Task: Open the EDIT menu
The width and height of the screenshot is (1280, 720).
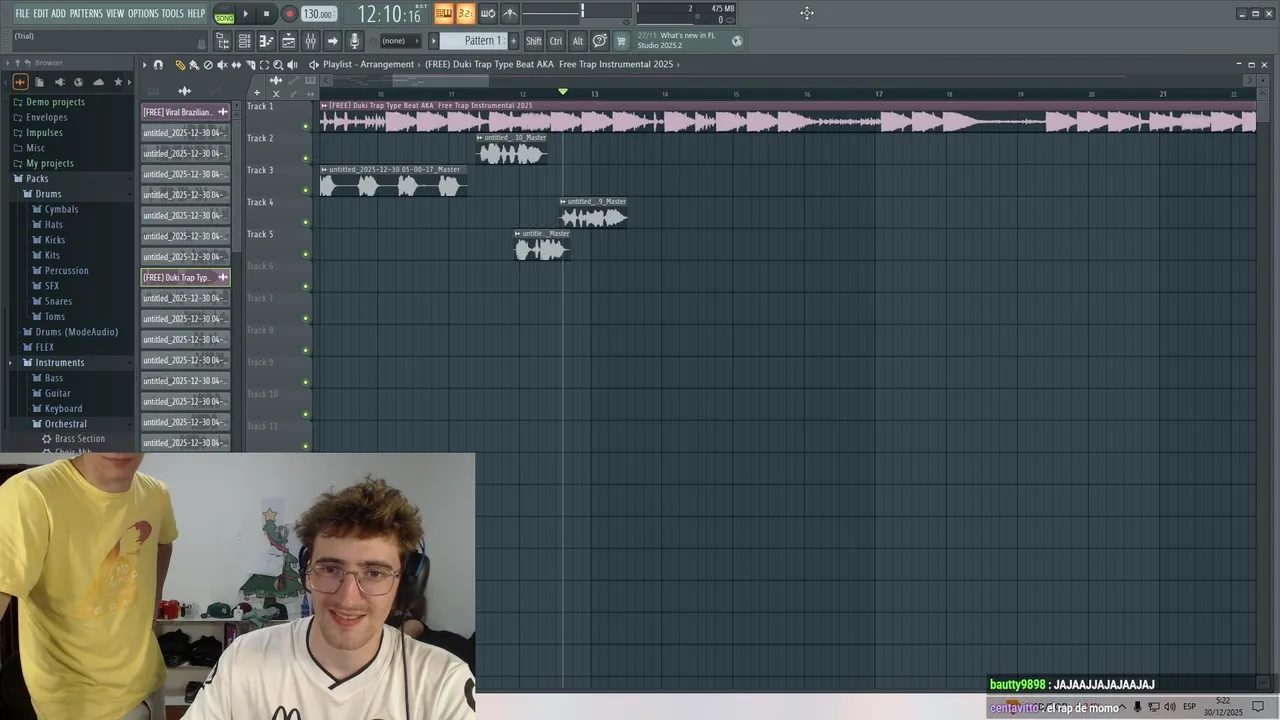Action: 41,13
